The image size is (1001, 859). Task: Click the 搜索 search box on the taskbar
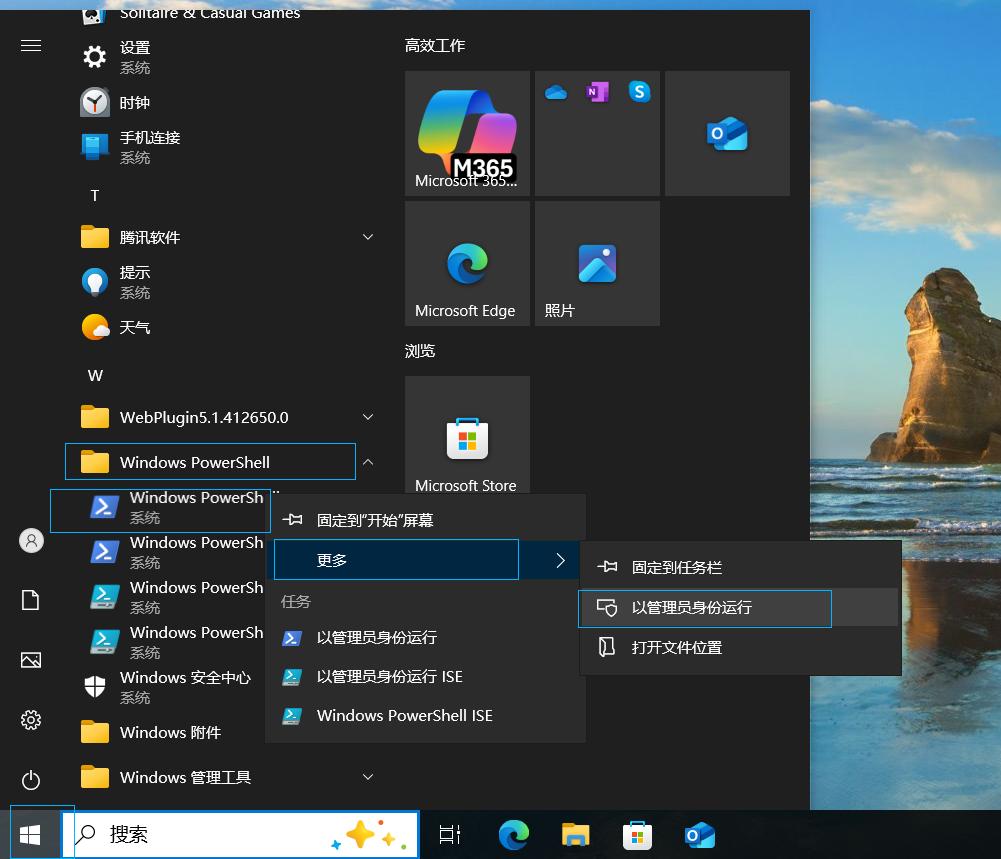point(240,833)
